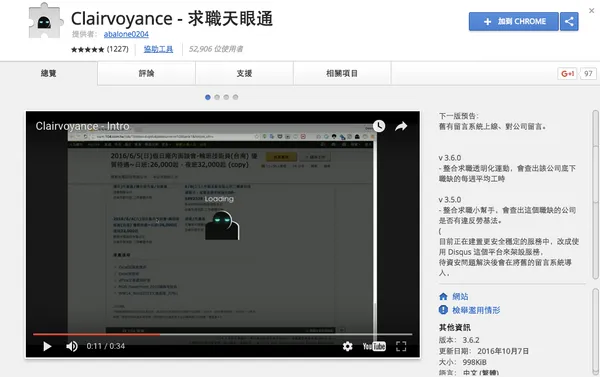
Task: Seek on the video progress bar
Action: pyautogui.click(x=223, y=334)
